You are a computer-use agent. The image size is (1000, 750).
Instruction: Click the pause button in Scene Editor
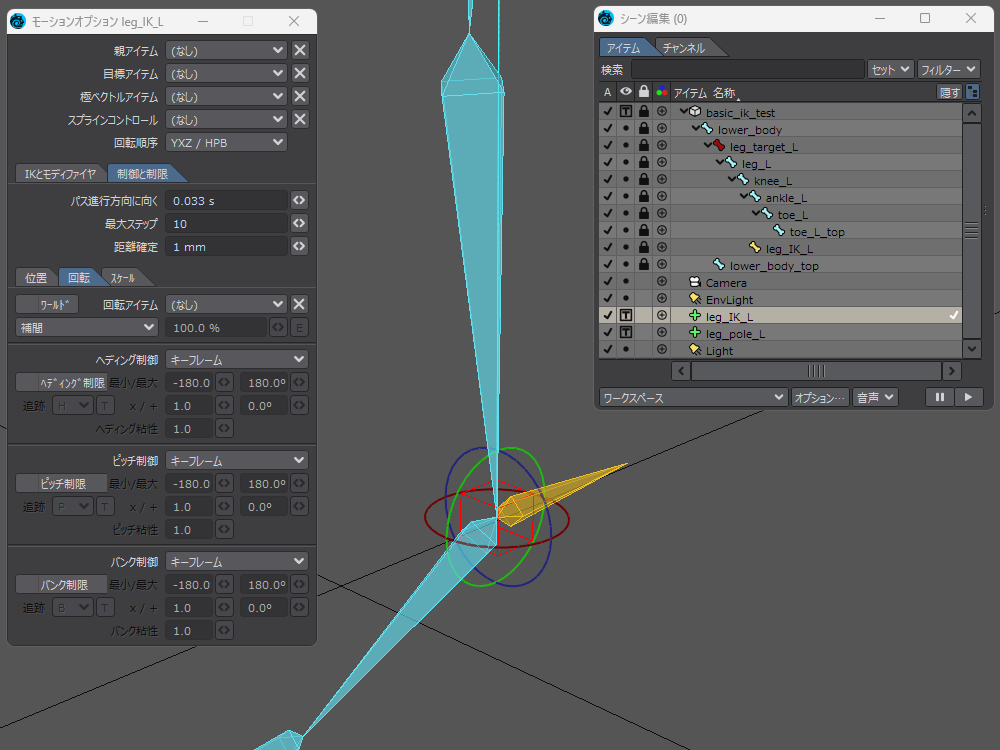(x=939, y=397)
